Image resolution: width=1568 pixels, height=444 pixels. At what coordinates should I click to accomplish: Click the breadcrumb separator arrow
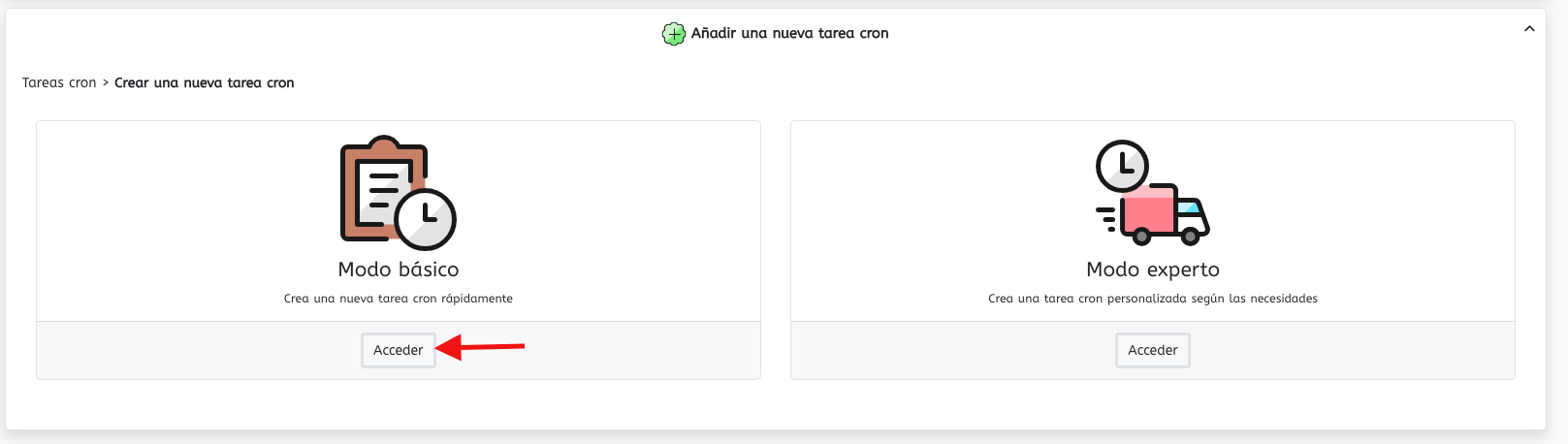[x=106, y=83]
